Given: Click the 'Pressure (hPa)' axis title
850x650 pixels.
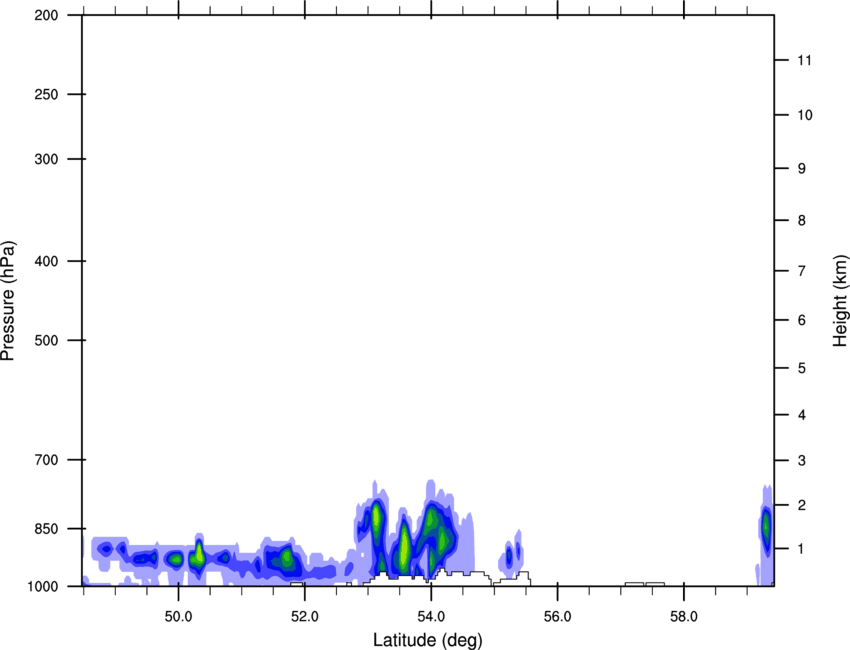Looking at the screenshot, I should [x=8, y=301].
